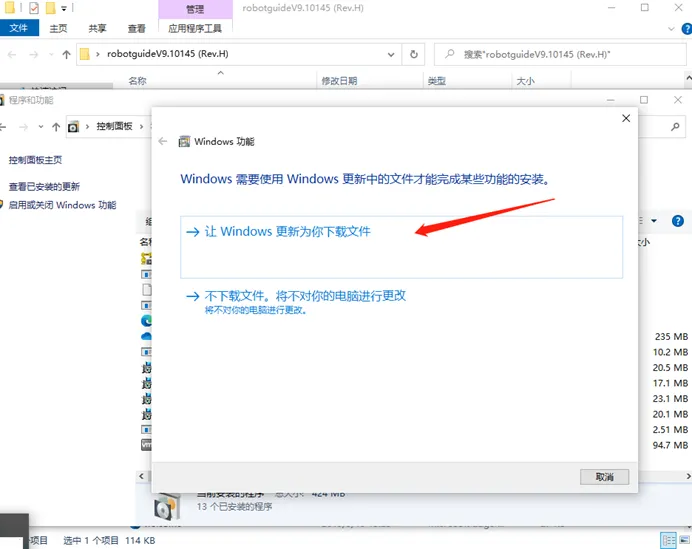Sort files by 类型 column

tap(436, 81)
